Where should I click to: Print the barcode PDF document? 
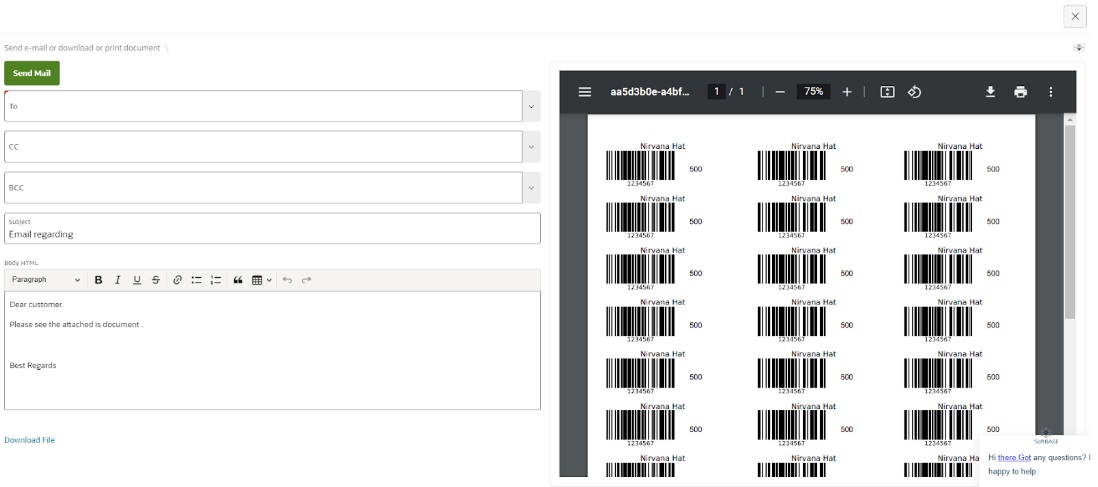point(1021,92)
